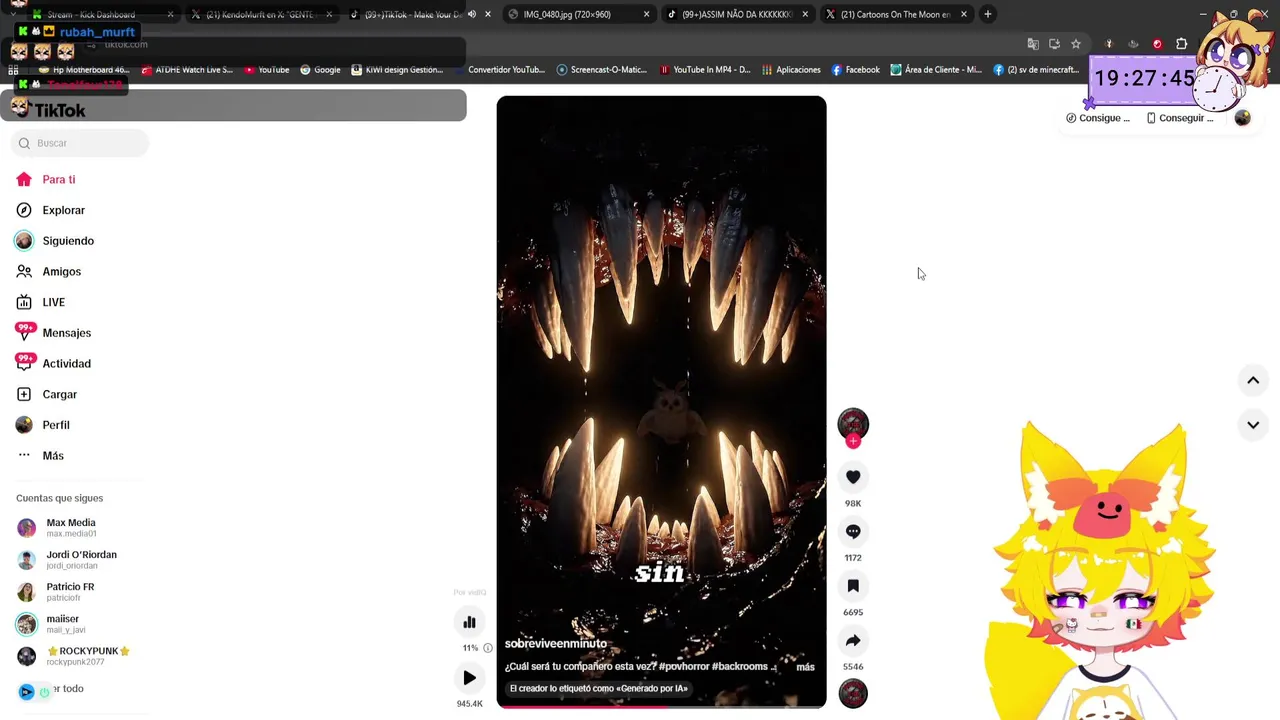Open the sobreviveenminuto creator profile link
Viewport: 1280px width, 720px height.
(555, 644)
